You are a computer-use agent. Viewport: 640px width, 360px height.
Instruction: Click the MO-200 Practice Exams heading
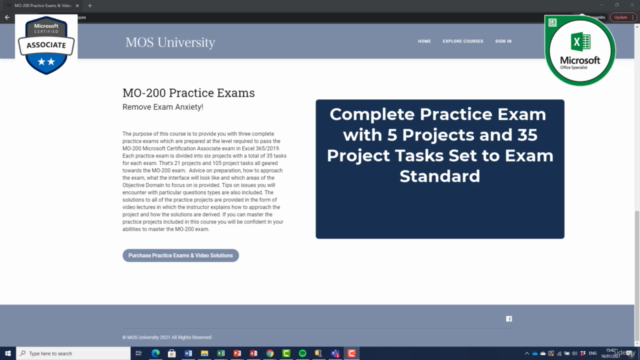(x=189, y=93)
